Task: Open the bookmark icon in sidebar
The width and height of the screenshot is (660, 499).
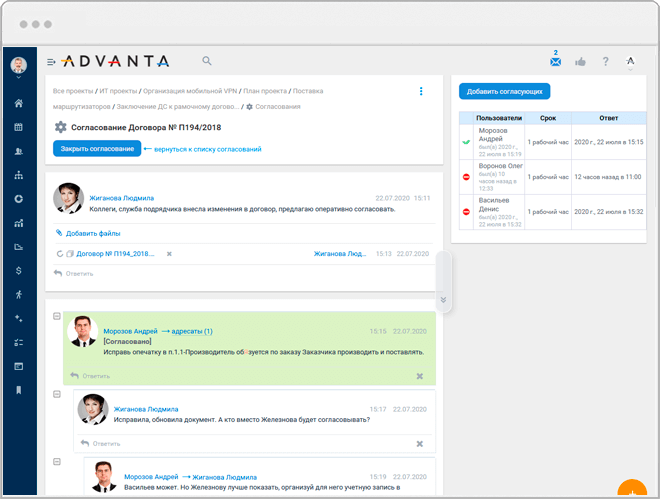Action: tap(19, 390)
